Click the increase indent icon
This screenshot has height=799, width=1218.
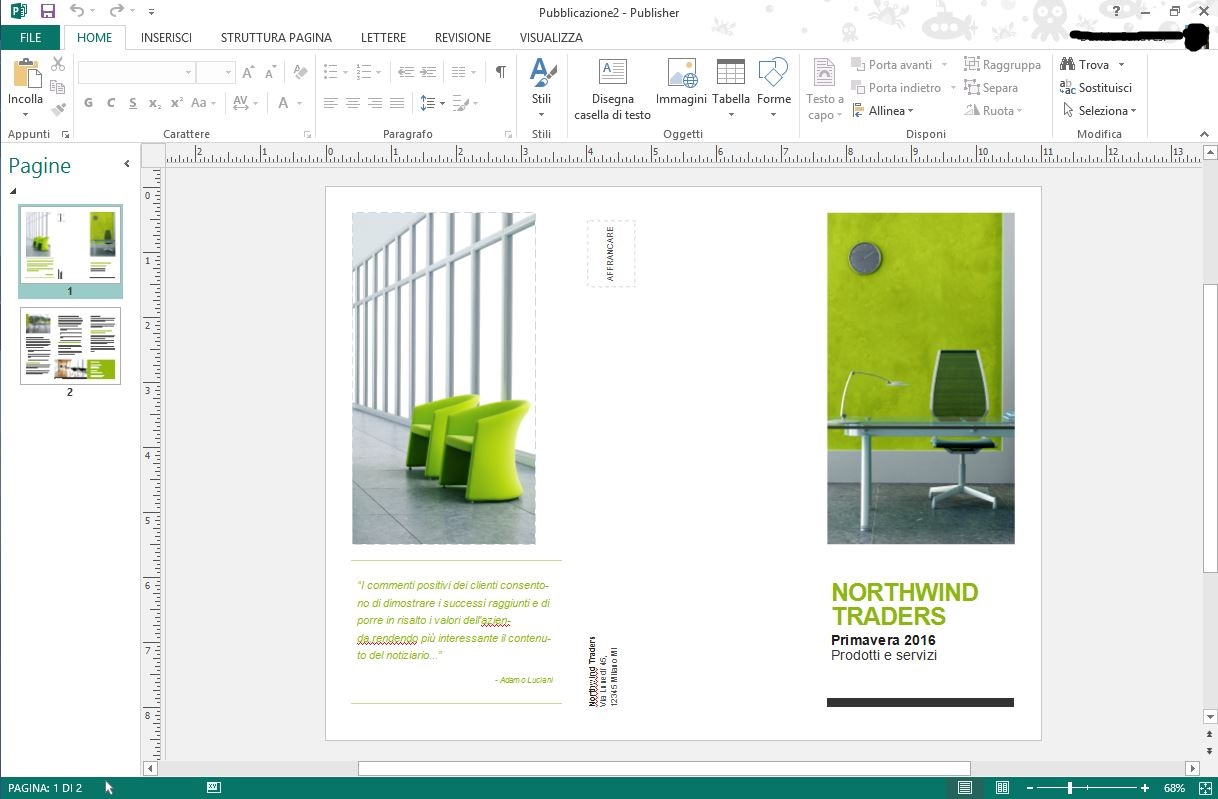(428, 72)
